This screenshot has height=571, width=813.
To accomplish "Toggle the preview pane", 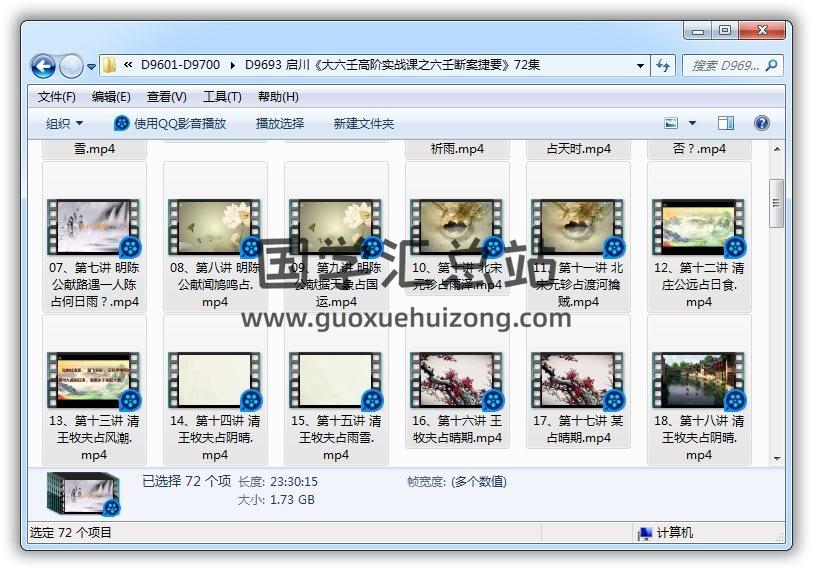I will [x=725, y=123].
